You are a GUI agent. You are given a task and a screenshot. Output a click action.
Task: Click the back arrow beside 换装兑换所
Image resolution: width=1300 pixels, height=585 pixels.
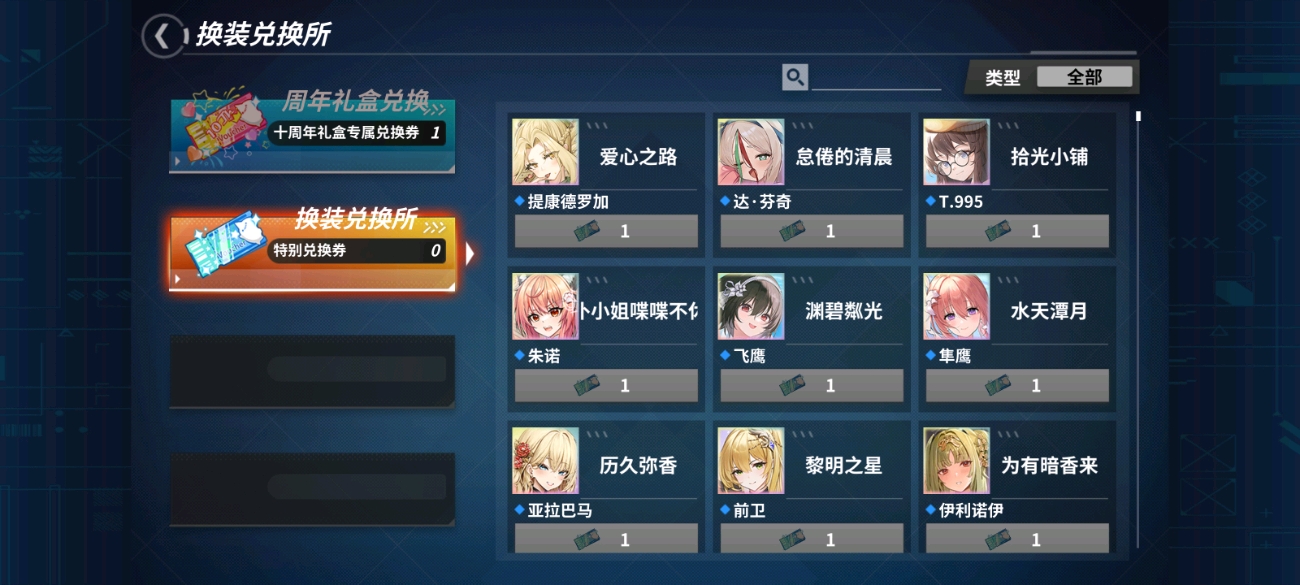(163, 37)
